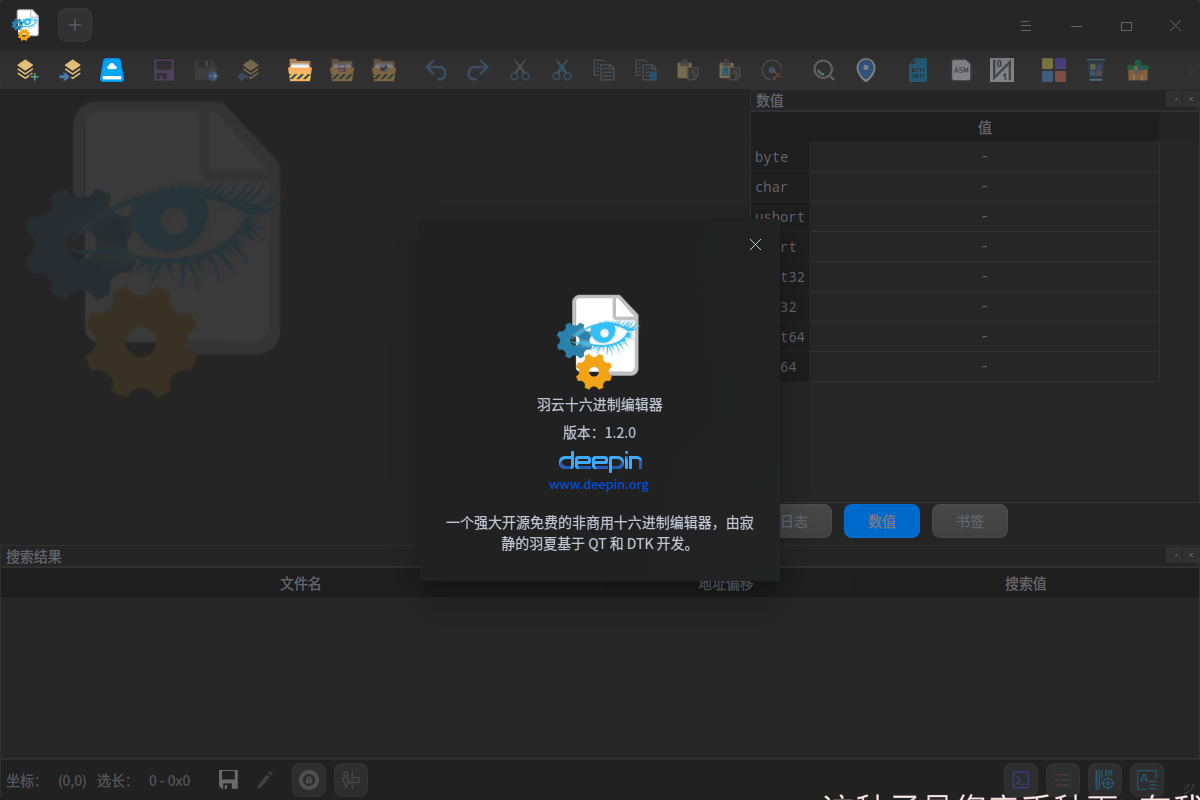The height and width of the screenshot is (800, 1200).
Task: Switch to the 书签 tab
Action: 970,521
